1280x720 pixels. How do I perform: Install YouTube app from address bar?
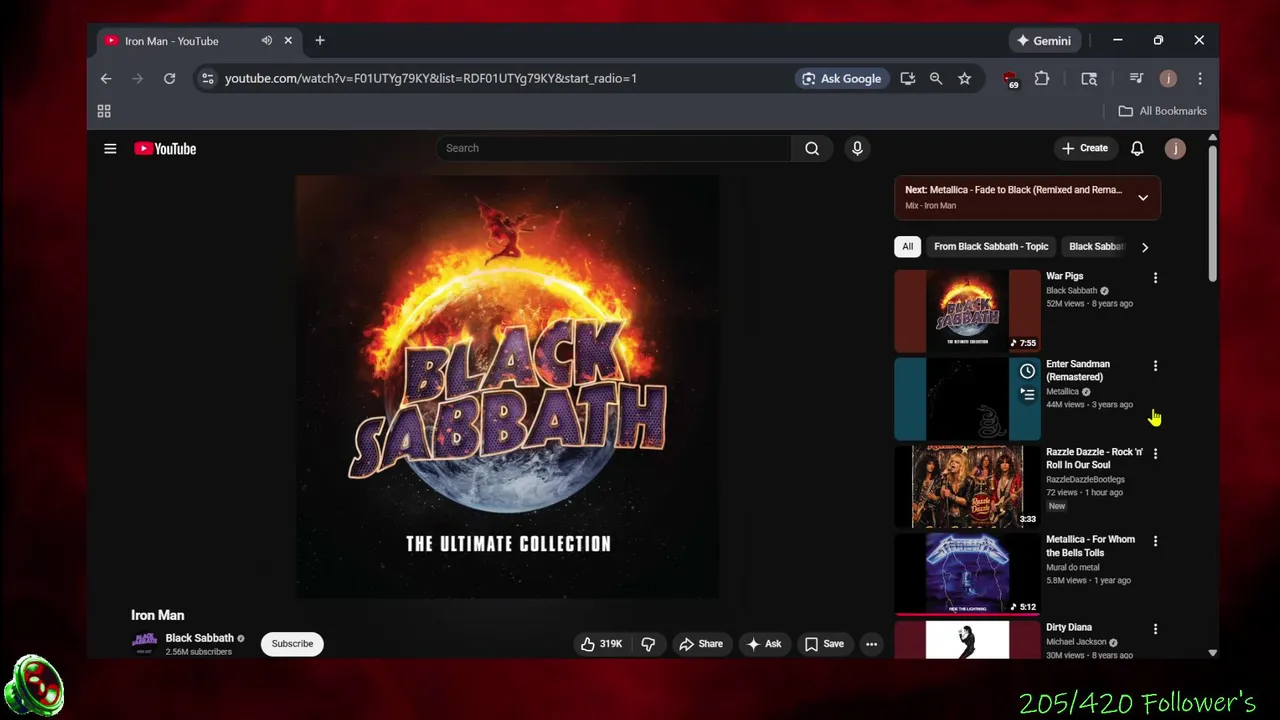coord(907,78)
